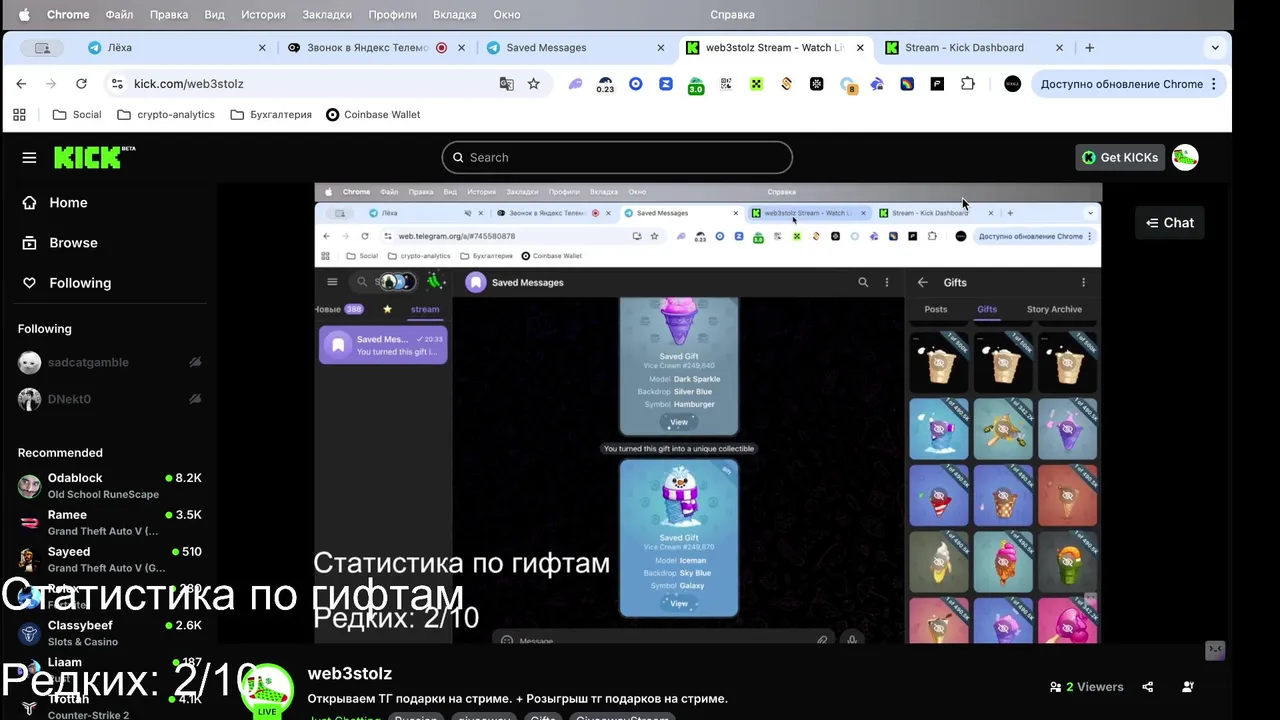1280x720 pixels.
Task: Open the Справка menu
Action: (x=732, y=15)
